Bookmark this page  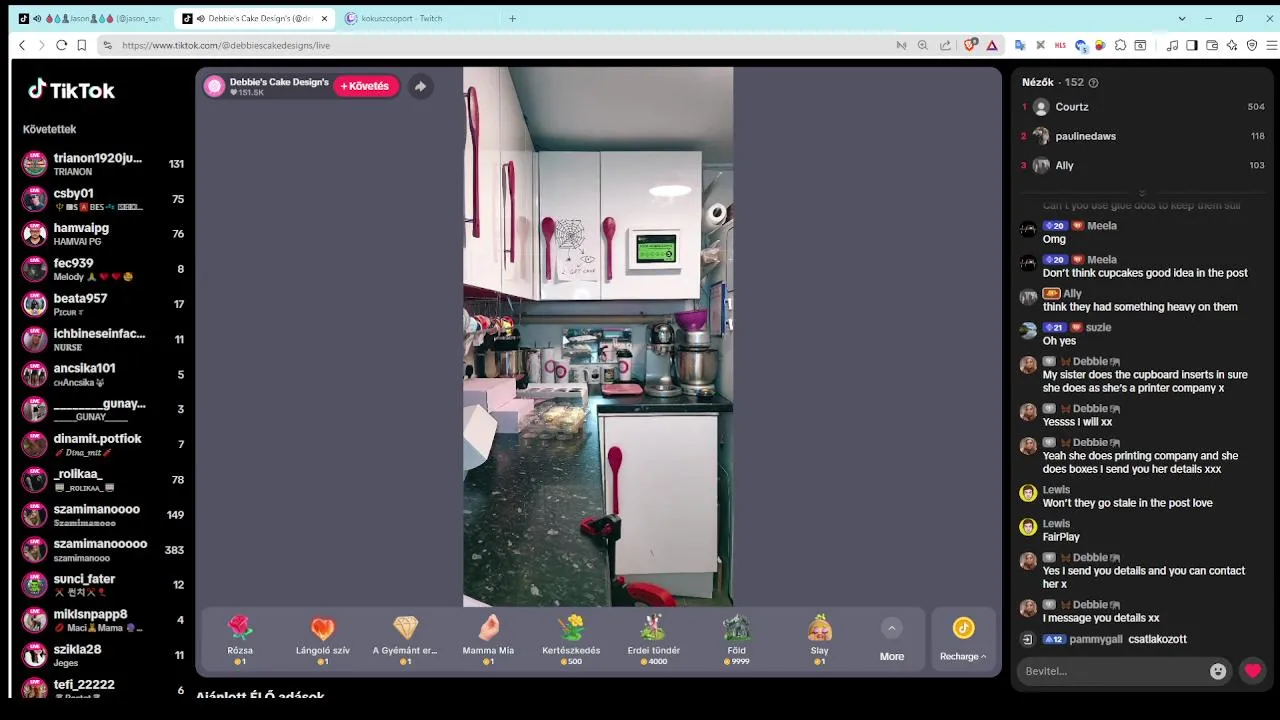82,45
